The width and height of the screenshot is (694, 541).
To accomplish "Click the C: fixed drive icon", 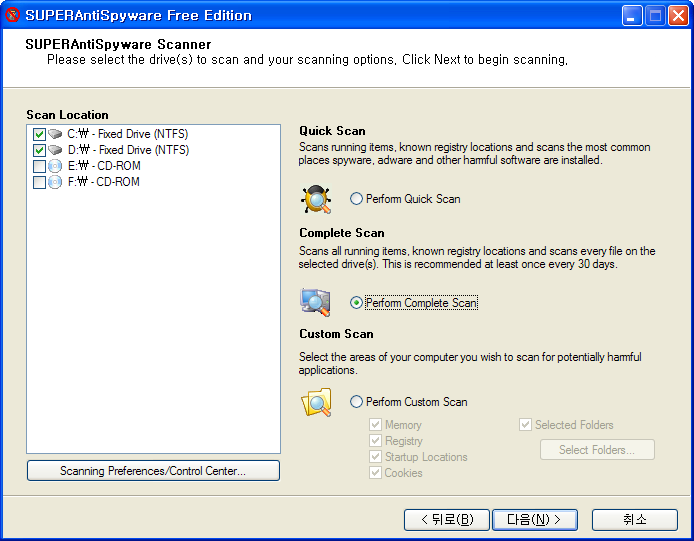I will tap(55, 133).
